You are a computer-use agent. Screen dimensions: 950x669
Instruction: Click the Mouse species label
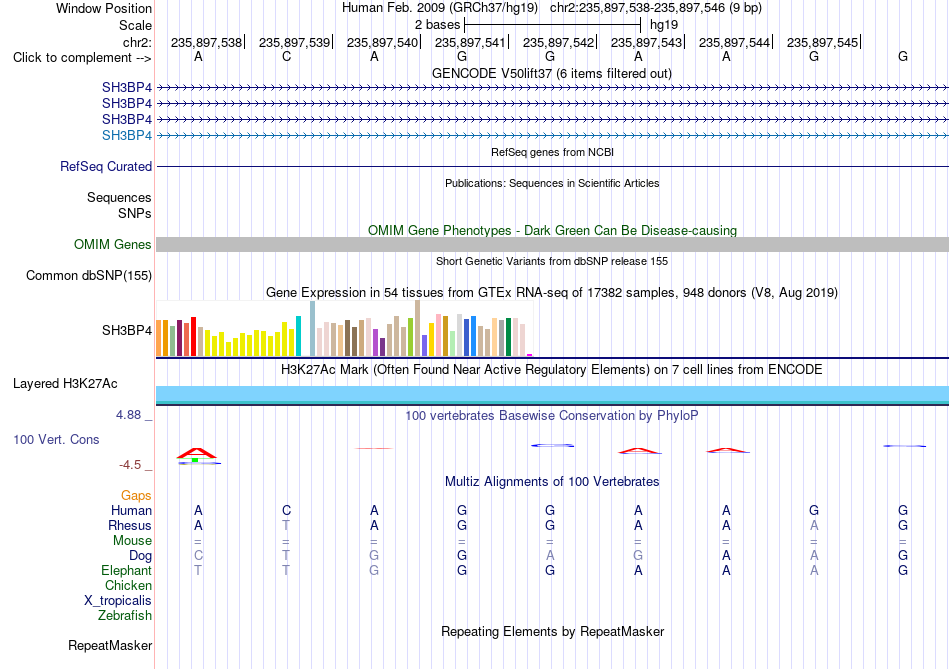[x=132, y=541]
